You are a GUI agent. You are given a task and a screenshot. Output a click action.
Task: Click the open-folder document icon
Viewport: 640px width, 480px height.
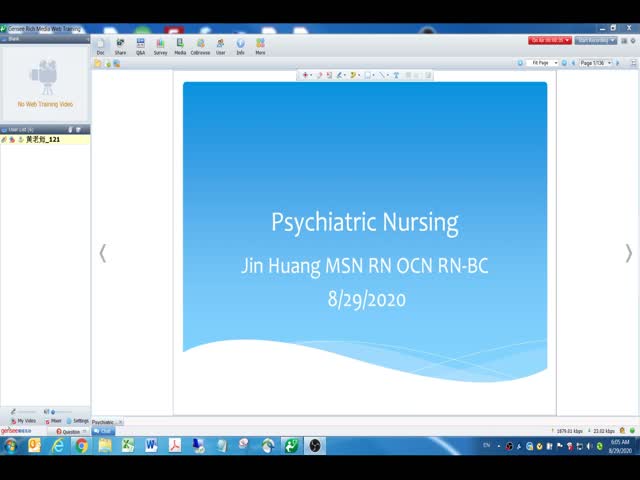[x=98, y=64]
